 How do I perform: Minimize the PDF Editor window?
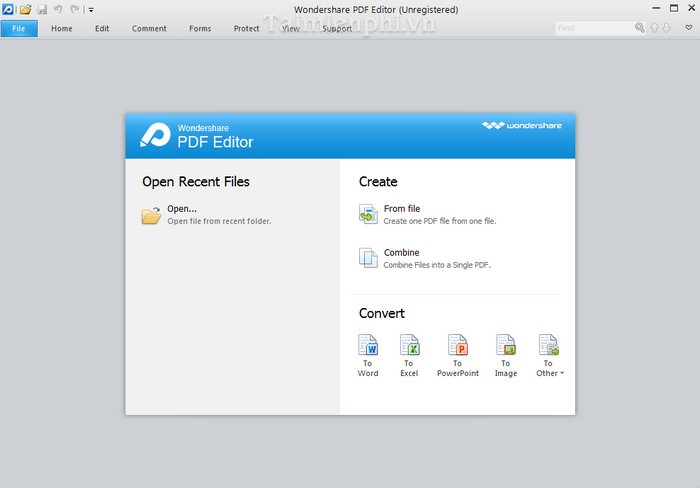point(656,8)
